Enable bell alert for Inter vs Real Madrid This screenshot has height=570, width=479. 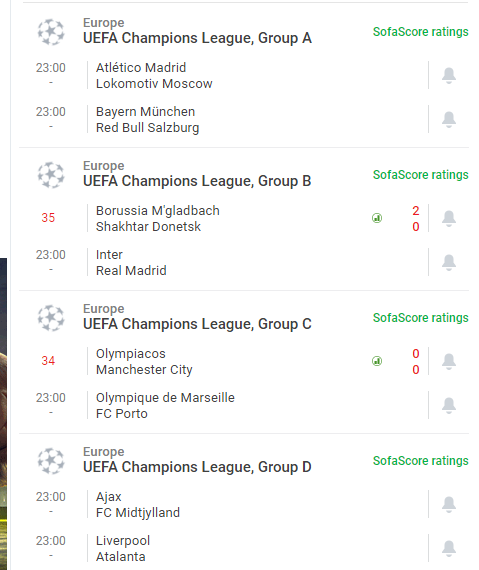pos(449,262)
